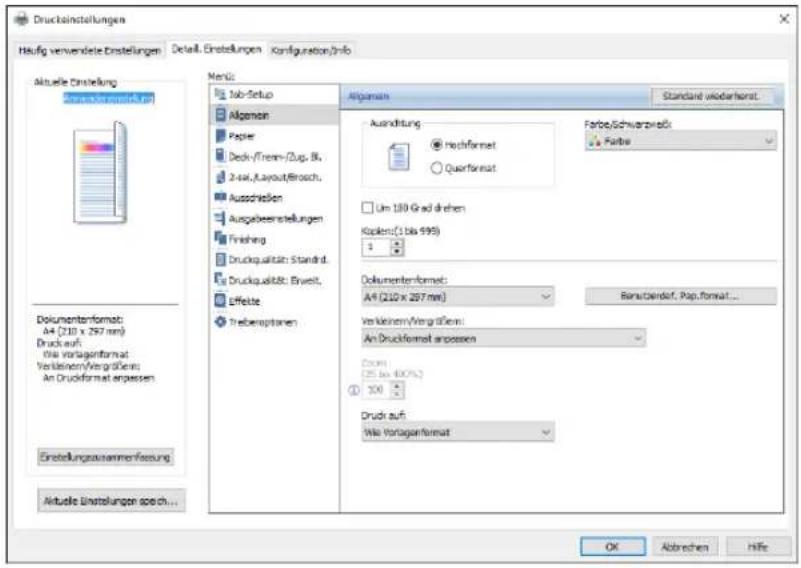Viewport: 801px width, 568px height.
Task: Click the Druckqualität: Erweit. icon
Action: pyautogui.click(x=220, y=280)
